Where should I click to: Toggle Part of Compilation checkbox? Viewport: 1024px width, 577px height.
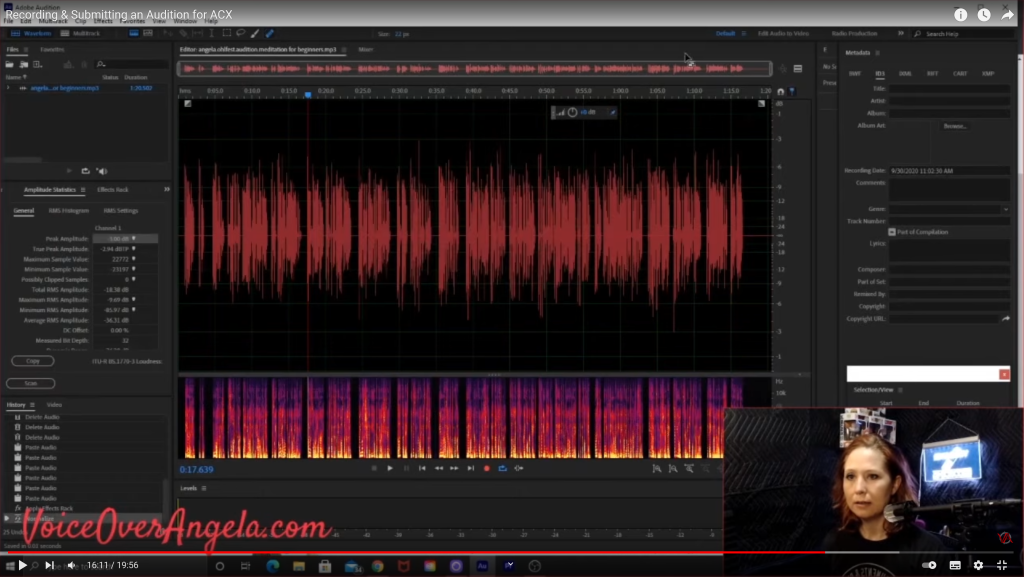[x=892, y=232]
